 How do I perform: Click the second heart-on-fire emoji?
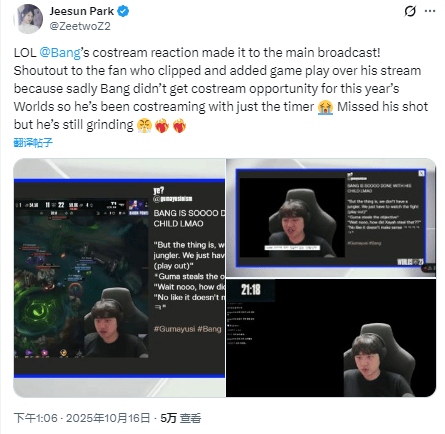point(179,125)
